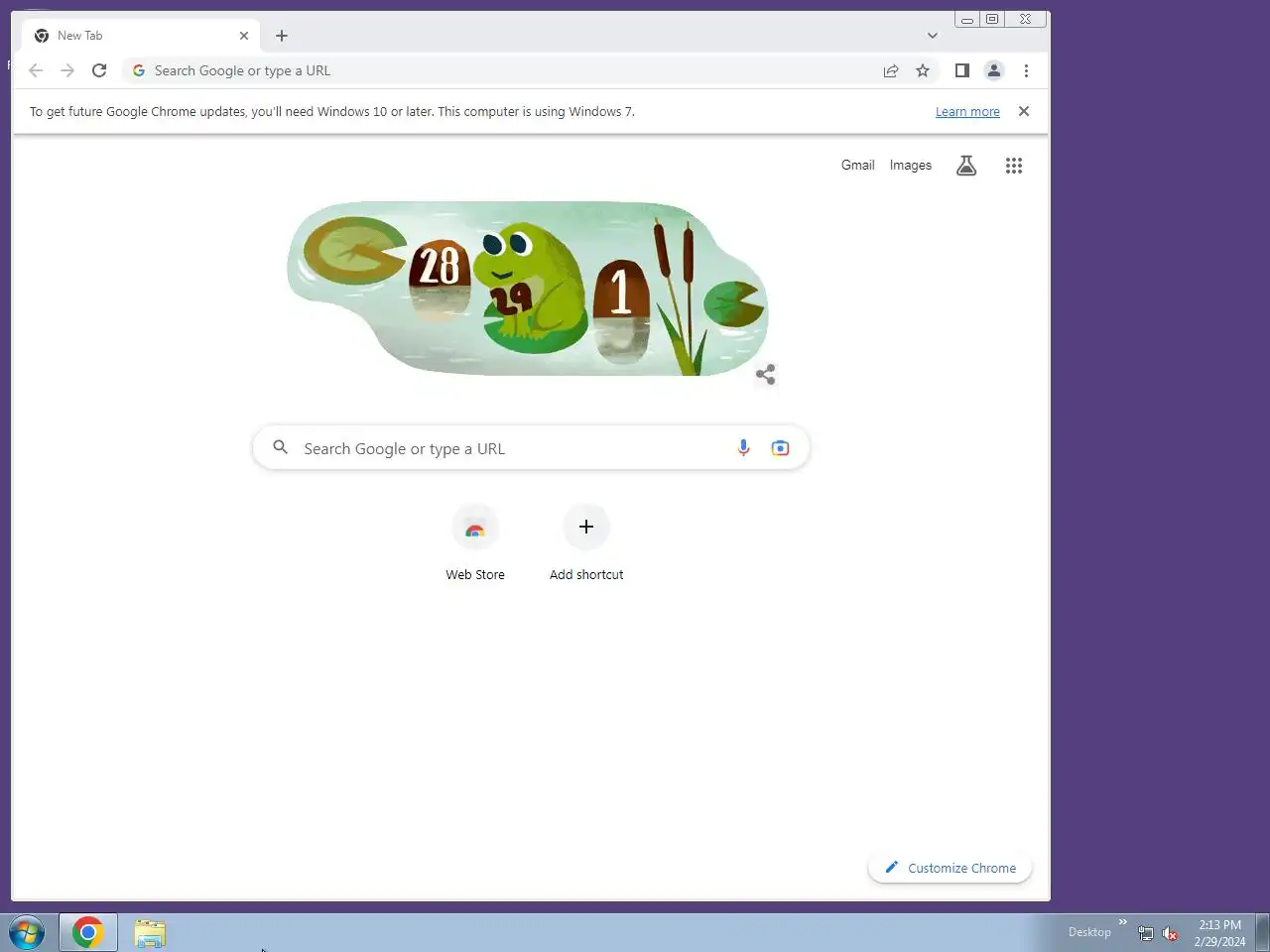The width and height of the screenshot is (1270, 952).
Task: Open the Windows Start menu
Action: point(27,932)
